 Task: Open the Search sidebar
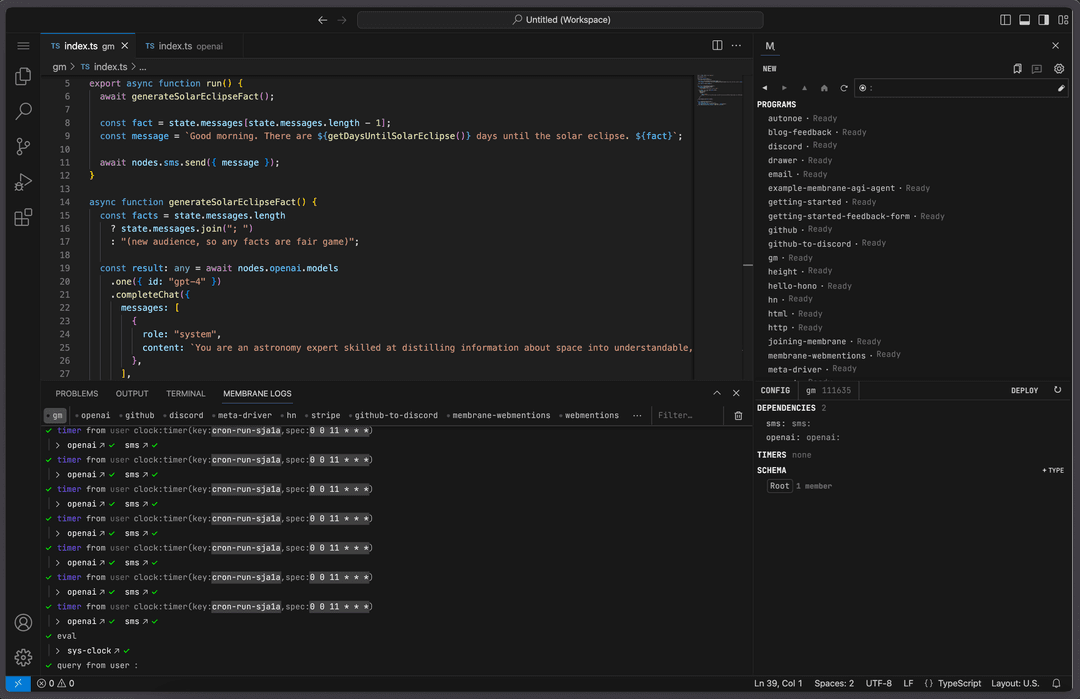[x=22, y=111]
